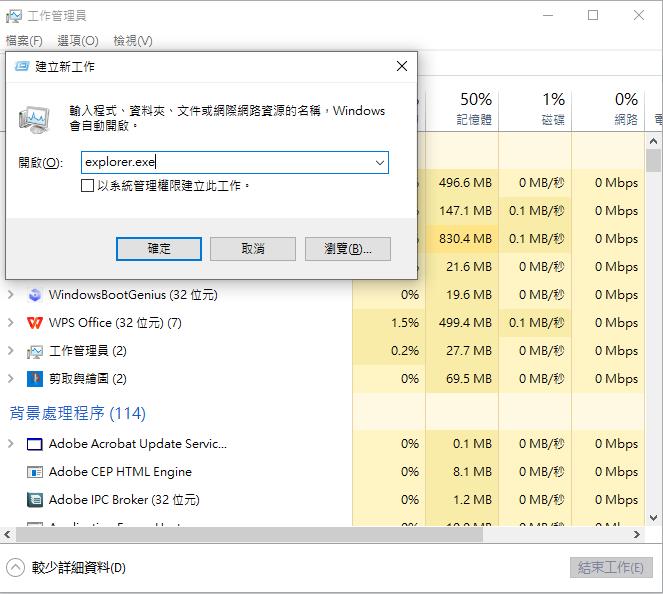Click the 較少詳細資料 collapse arrow icon
Viewport: 663px width, 594px height.
16,567
